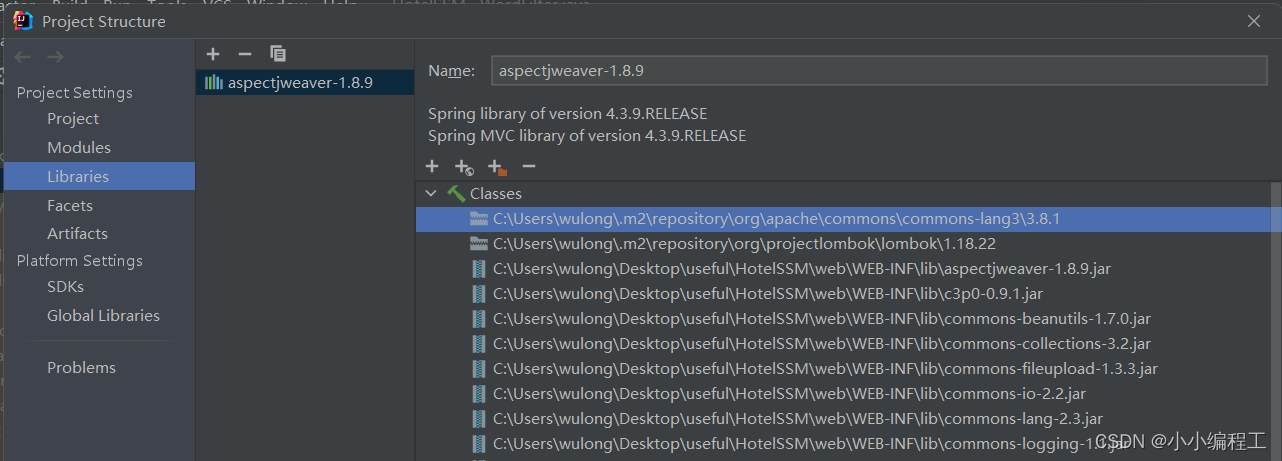
Task: Click jar icon of commons-lang-2.3.jar
Action: pyautogui.click(x=479, y=419)
